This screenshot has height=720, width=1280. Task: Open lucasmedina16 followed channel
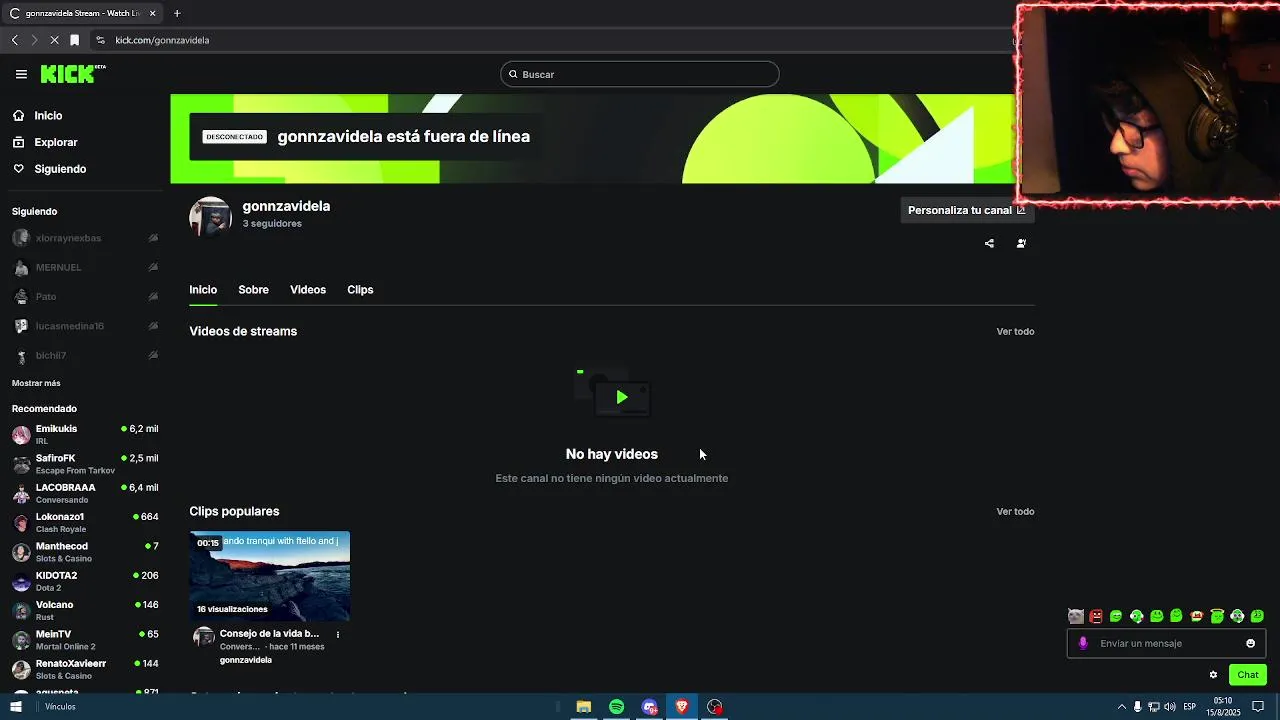click(85, 326)
